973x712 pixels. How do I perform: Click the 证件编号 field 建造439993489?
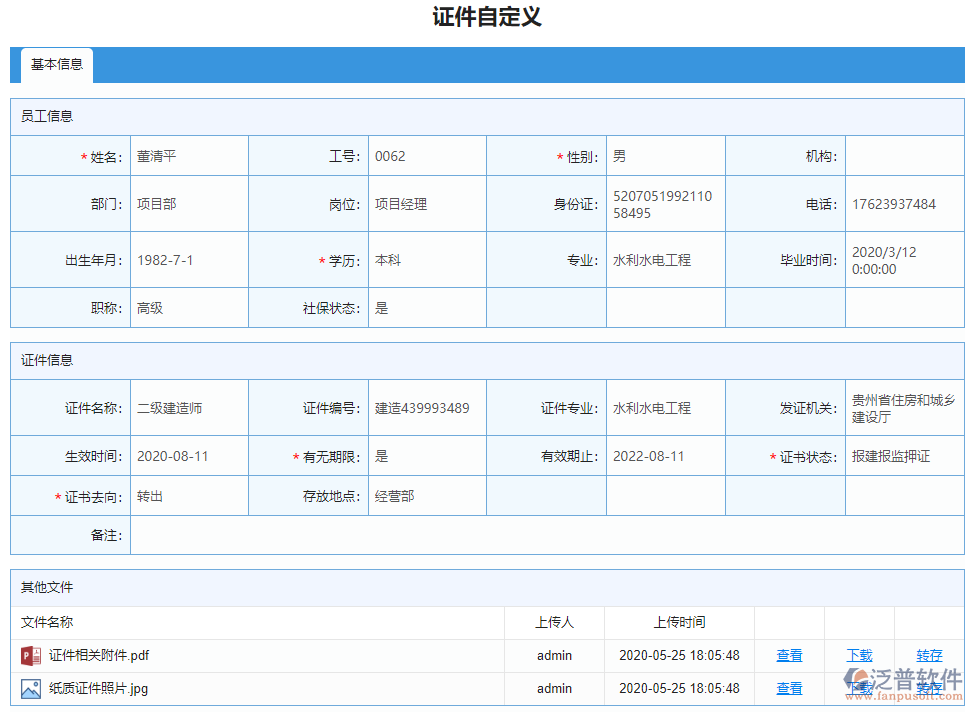427,408
